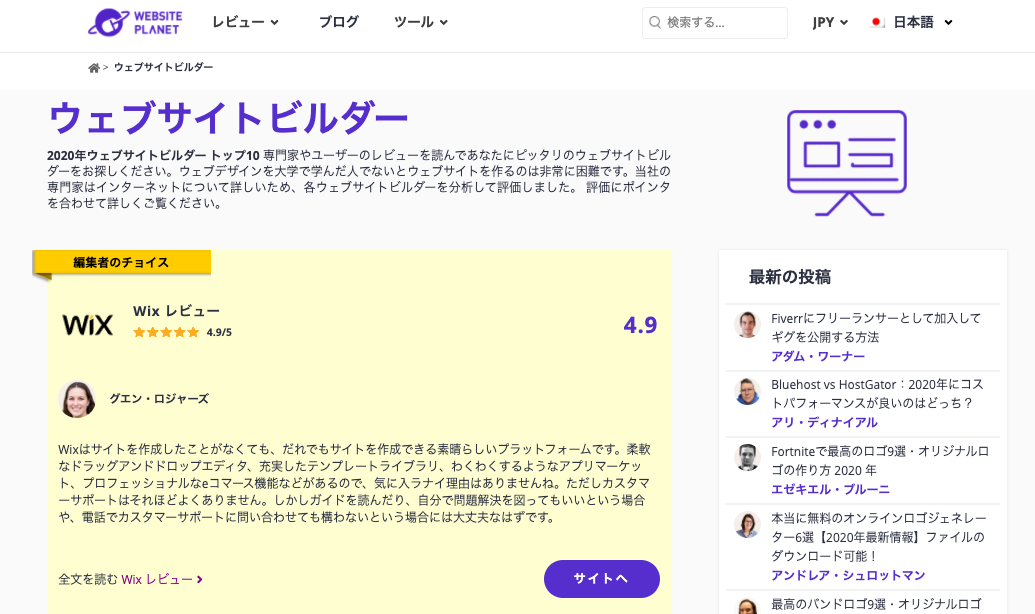
Task: Click the magnifier icon in search box
Action: 655,22
